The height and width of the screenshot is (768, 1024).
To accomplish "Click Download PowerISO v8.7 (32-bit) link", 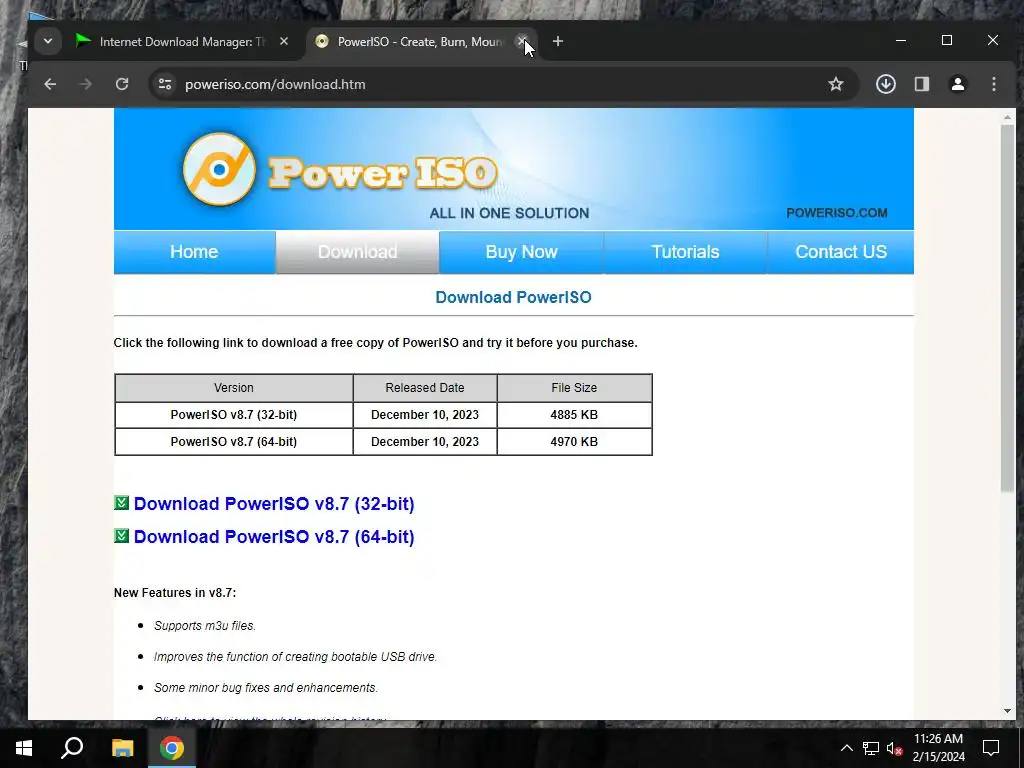I will 274,504.
